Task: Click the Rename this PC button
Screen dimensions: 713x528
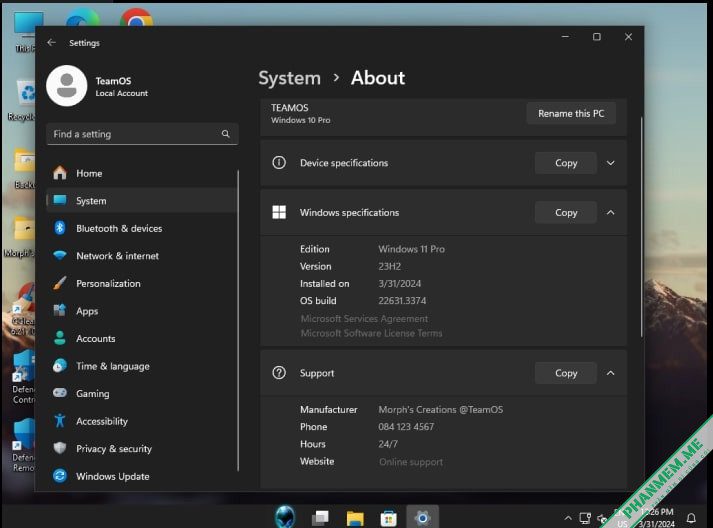Action: point(571,113)
